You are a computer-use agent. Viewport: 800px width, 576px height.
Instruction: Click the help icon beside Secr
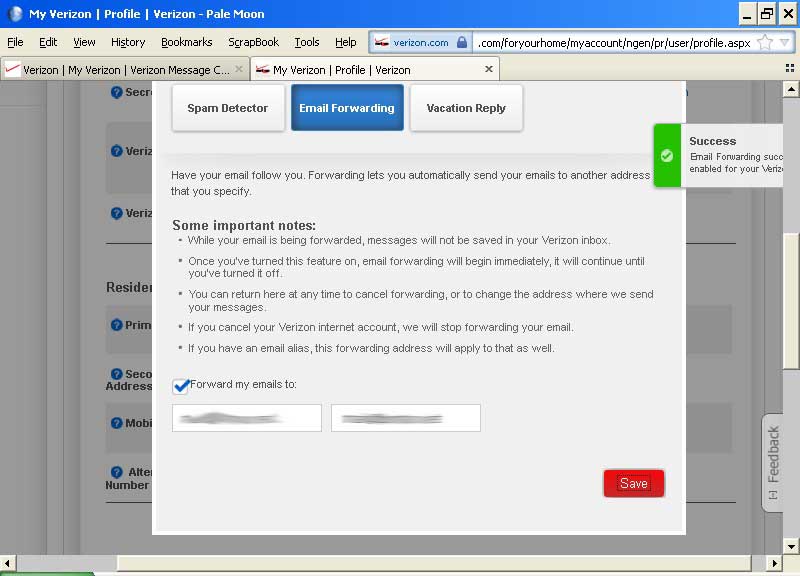[116, 92]
